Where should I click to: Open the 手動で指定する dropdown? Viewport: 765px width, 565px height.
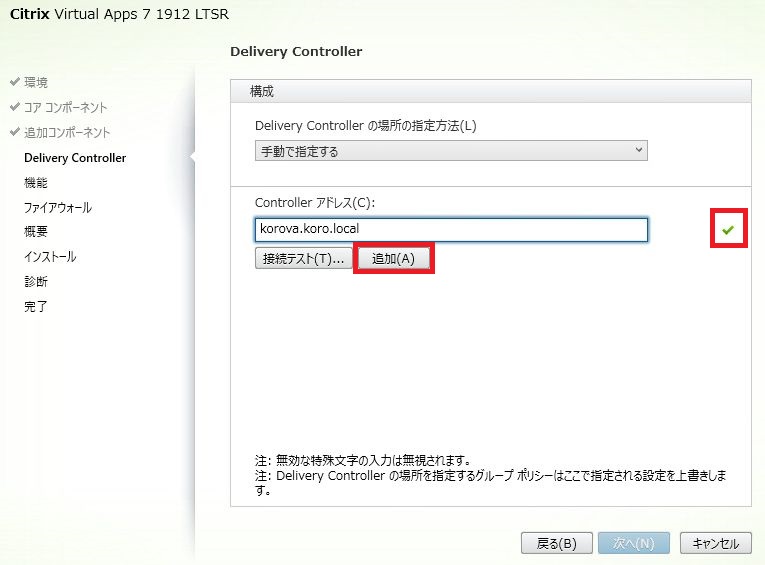pos(451,150)
